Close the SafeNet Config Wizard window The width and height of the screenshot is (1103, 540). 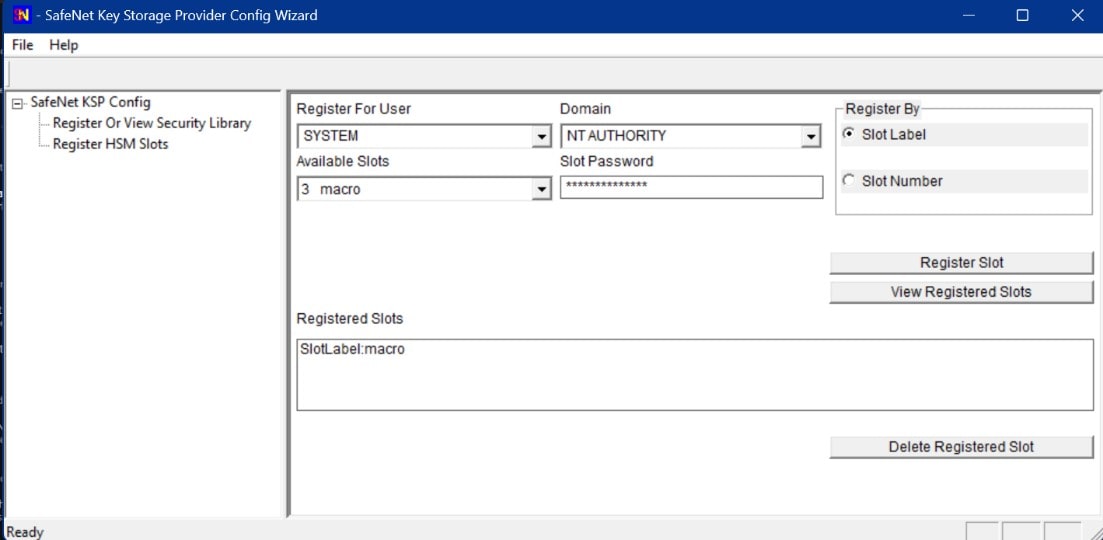1076,15
